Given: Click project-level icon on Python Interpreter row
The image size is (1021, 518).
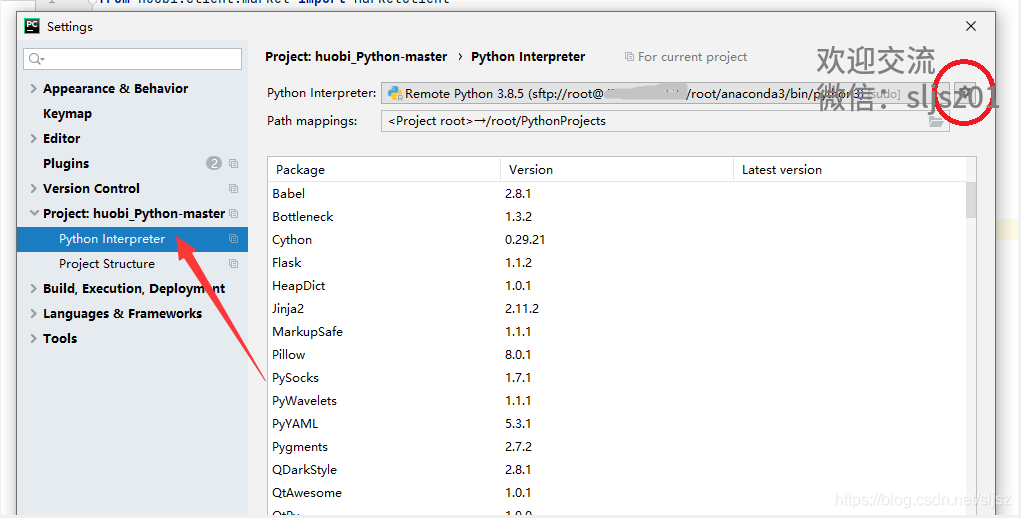Looking at the screenshot, I should point(233,239).
